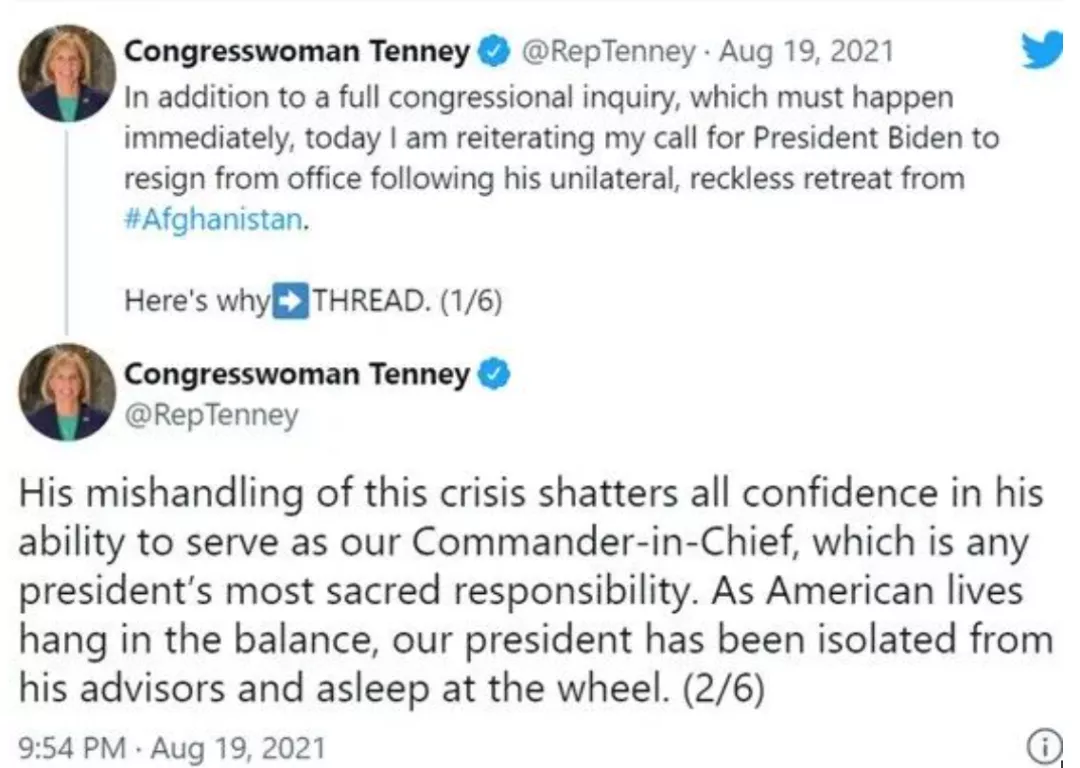Screen dimensions: 1080x768
Task: Click the info icon beside the timestamp
Action: (1044, 745)
